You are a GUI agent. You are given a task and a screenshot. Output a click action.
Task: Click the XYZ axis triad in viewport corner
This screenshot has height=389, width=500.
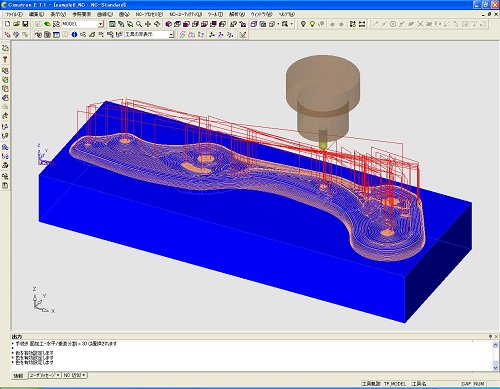coord(43,301)
